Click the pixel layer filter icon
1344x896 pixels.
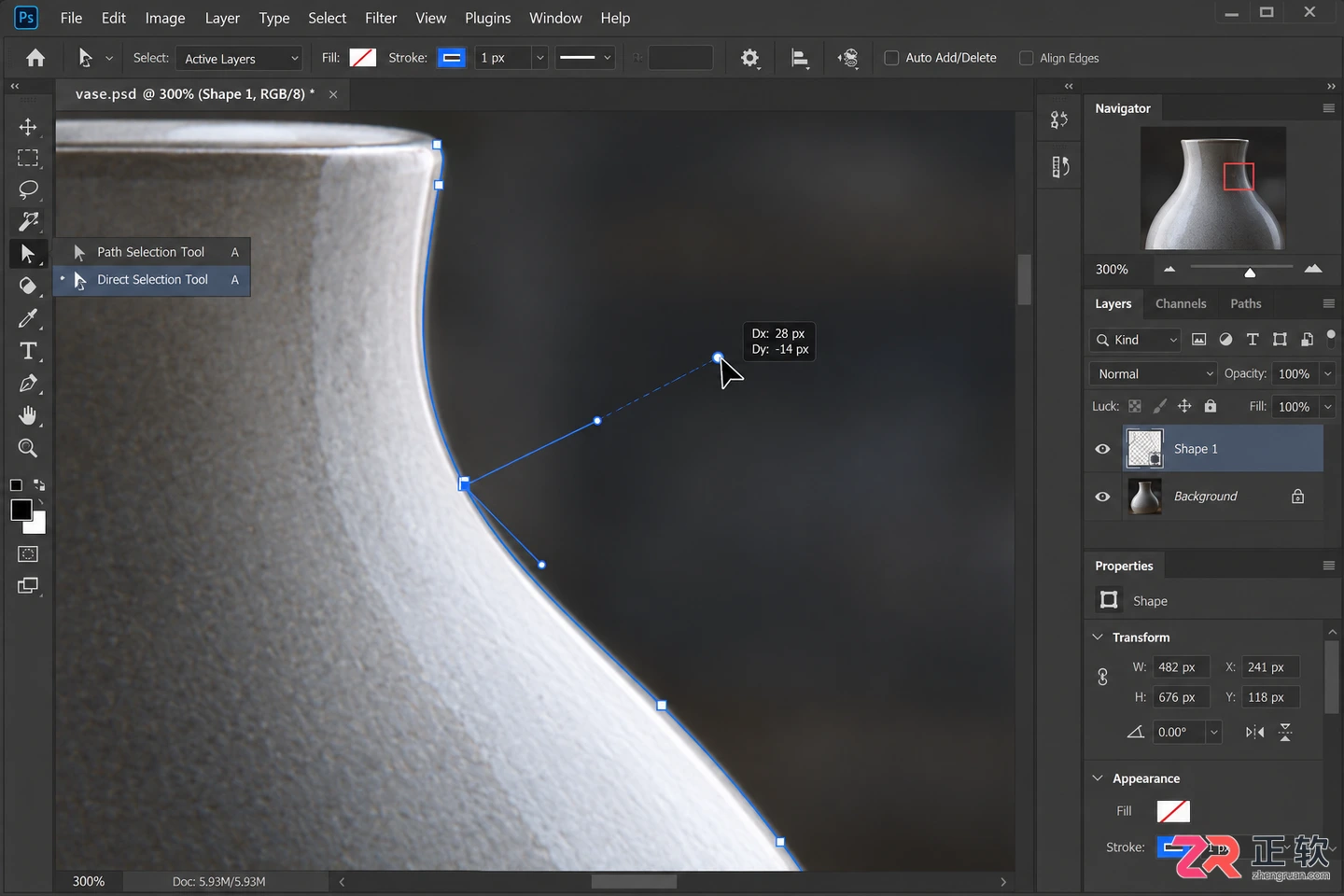coord(1199,340)
